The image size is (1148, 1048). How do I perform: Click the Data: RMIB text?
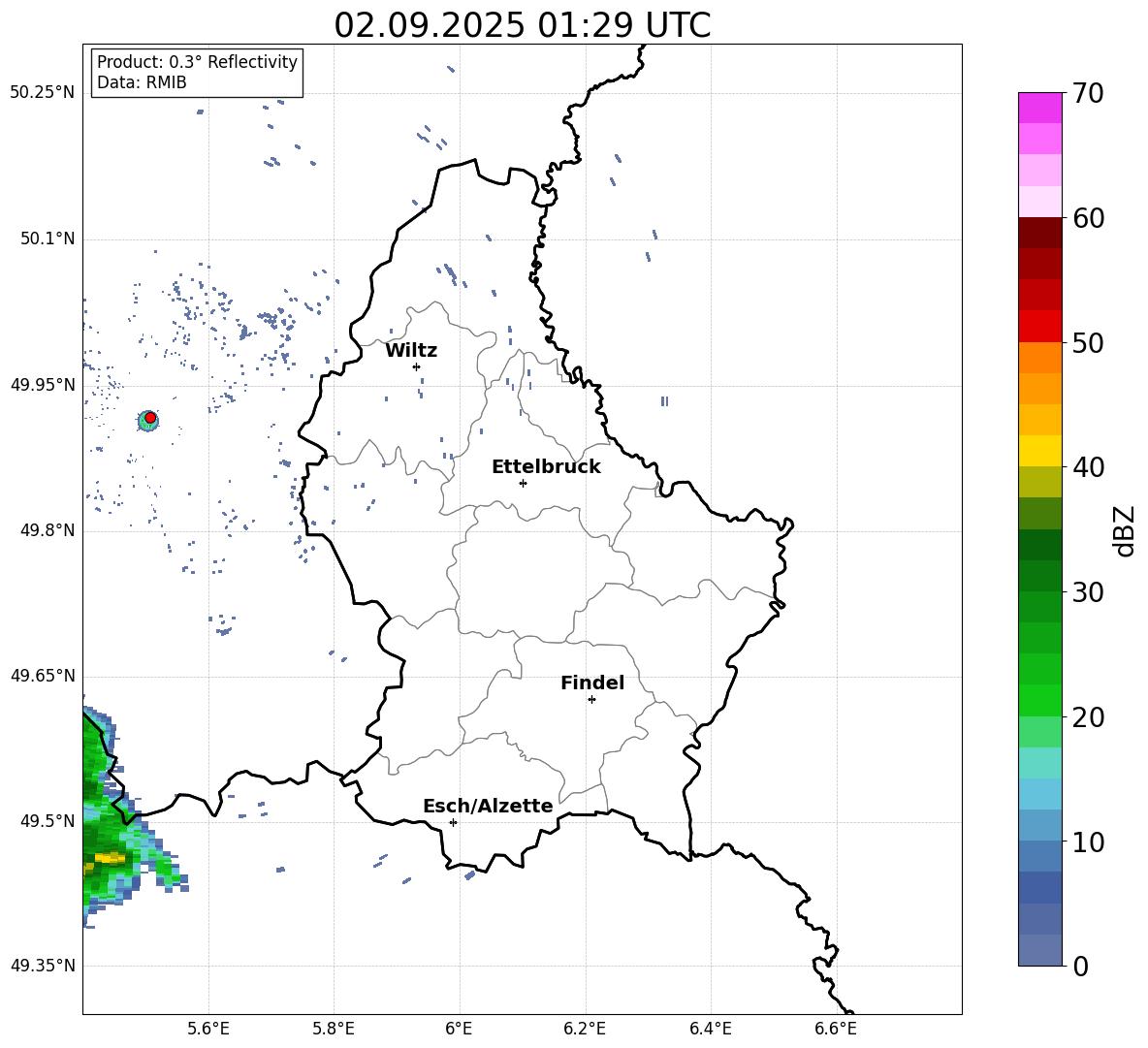pos(142,82)
